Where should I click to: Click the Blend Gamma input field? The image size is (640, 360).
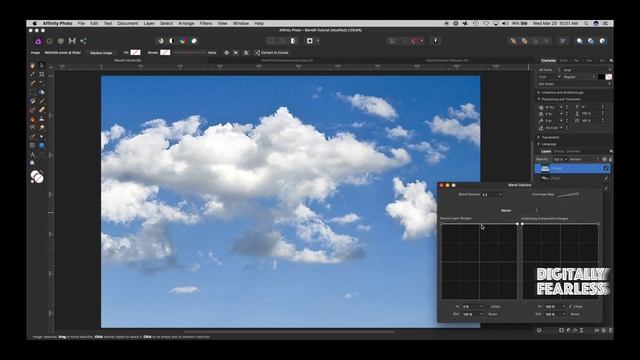click(491, 195)
